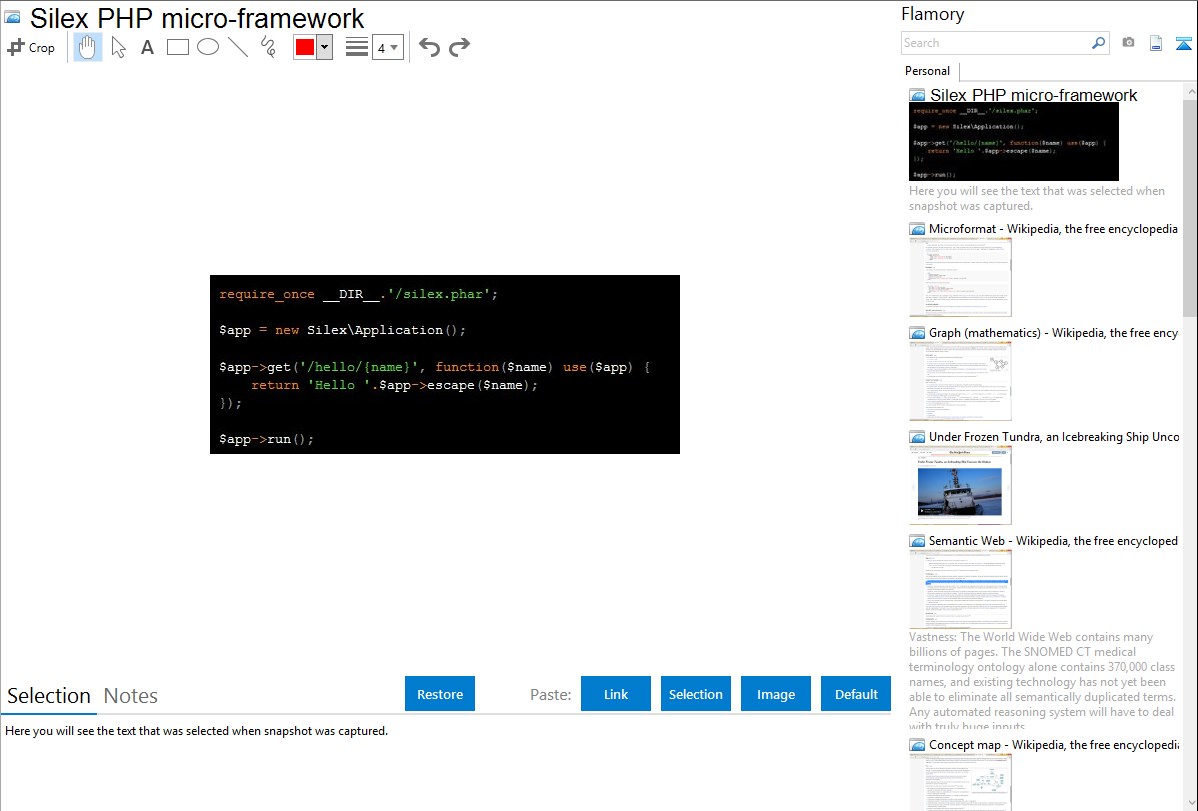Click the Paste Link button
1198x811 pixels.
(616, 694)
